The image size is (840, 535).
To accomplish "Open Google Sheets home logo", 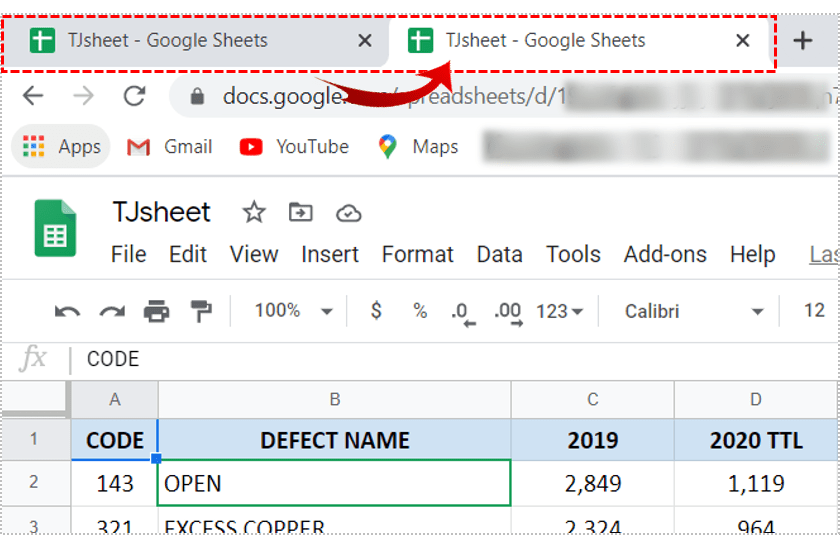I will [x=56, y=230].
